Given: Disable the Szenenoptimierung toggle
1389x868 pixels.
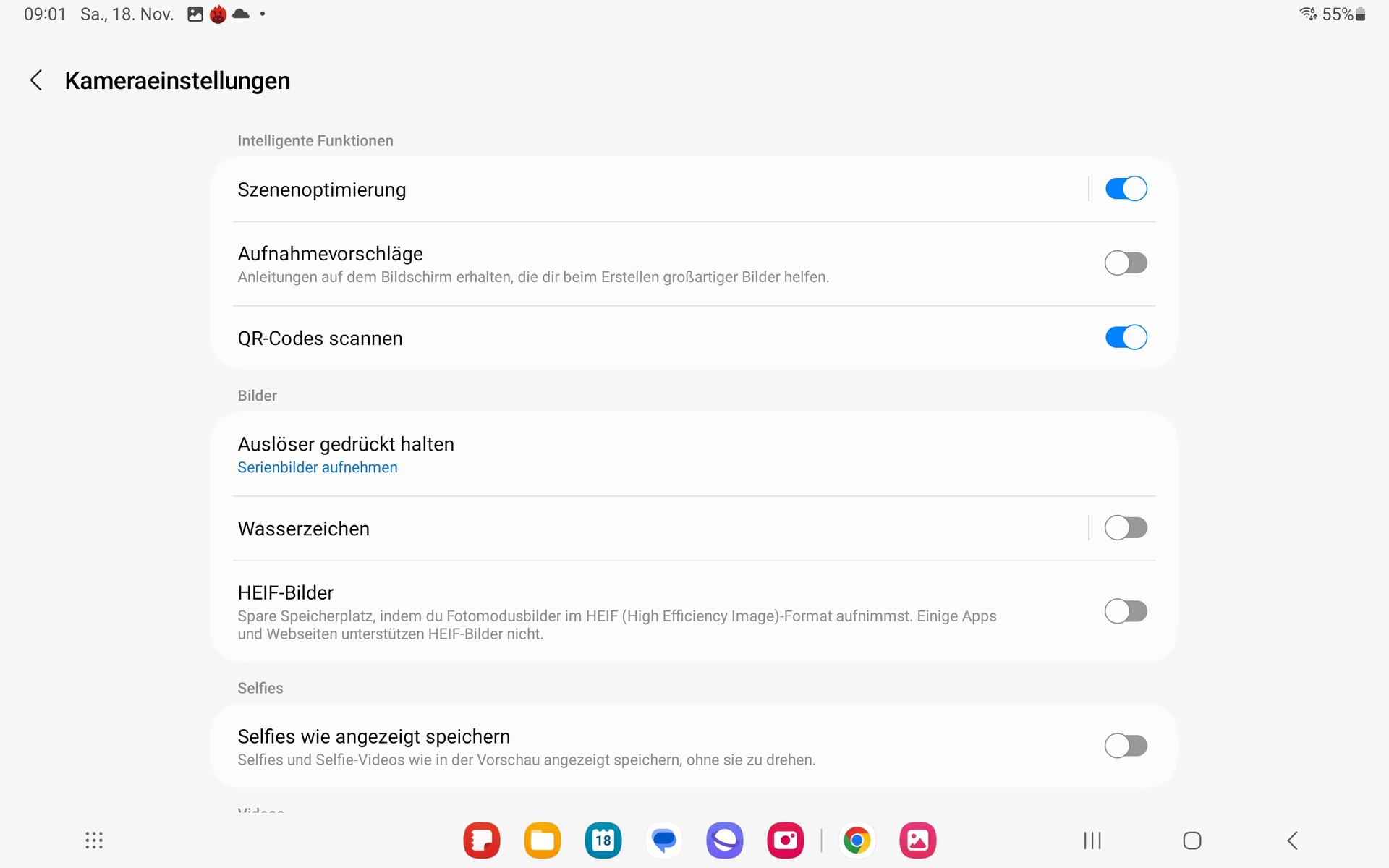Looking at the screenshot, I should click(x=1126, y=189).
